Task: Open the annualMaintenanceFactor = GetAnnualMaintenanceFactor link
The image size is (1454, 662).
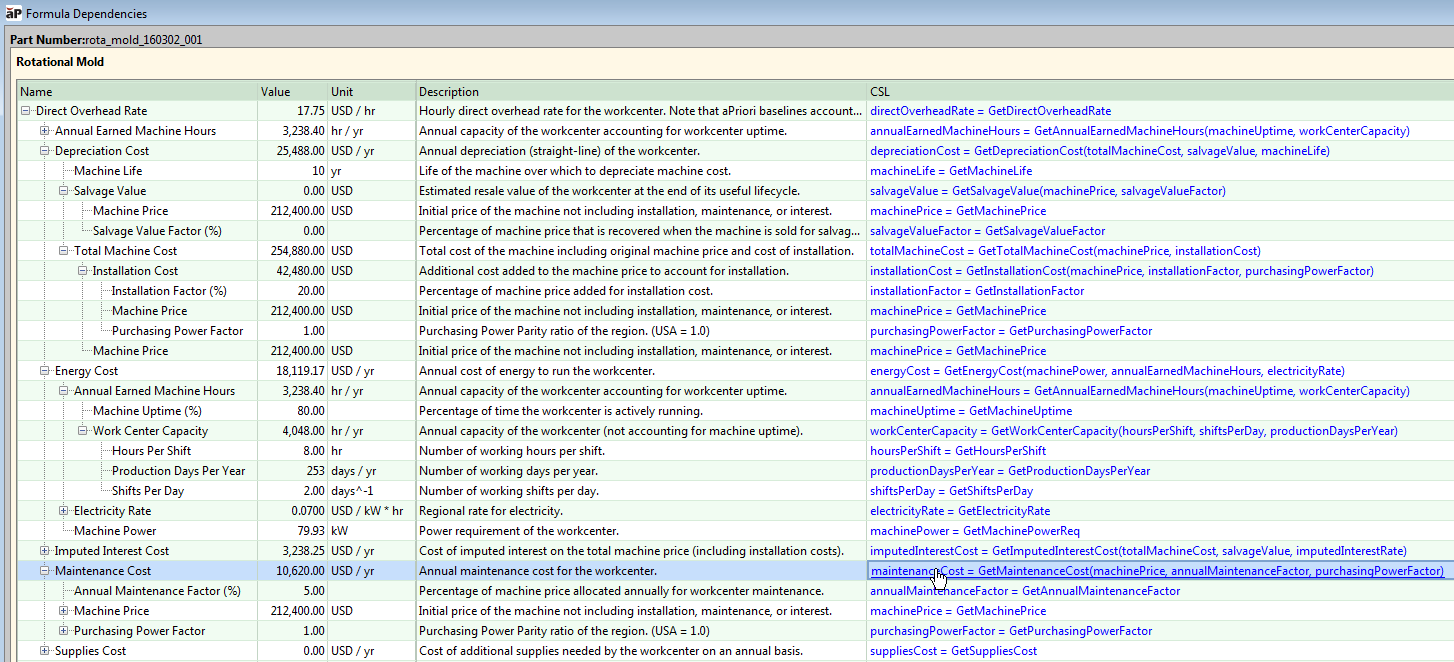Action: point(1025,591)
